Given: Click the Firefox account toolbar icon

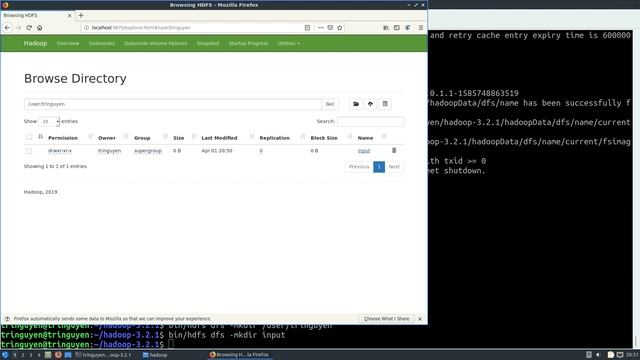Looking at the screenshot, I should [x=407, y=28].
